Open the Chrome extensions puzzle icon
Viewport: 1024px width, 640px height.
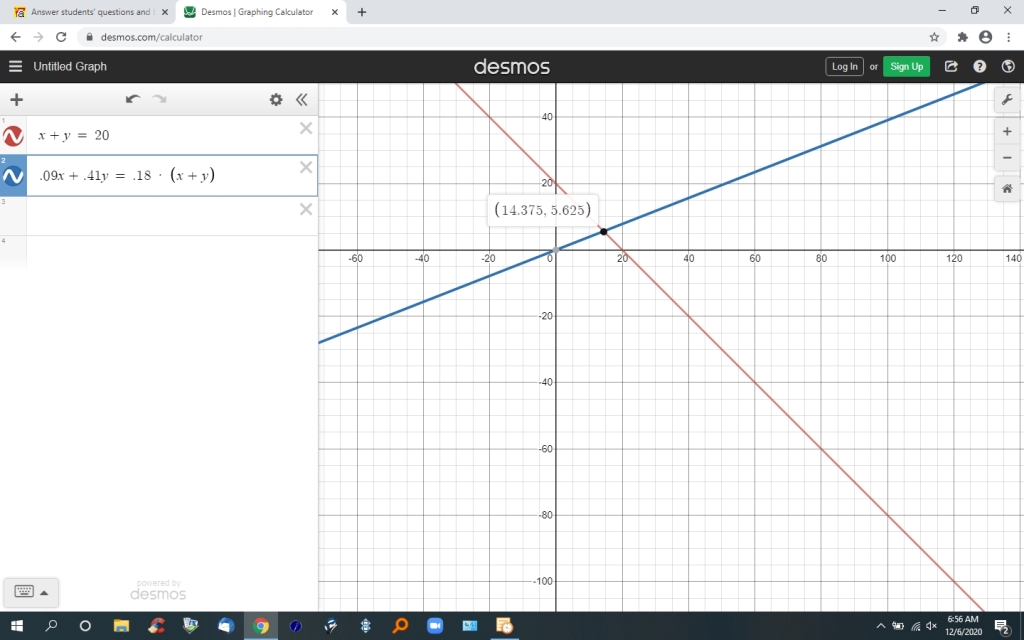tap(962, 37)
